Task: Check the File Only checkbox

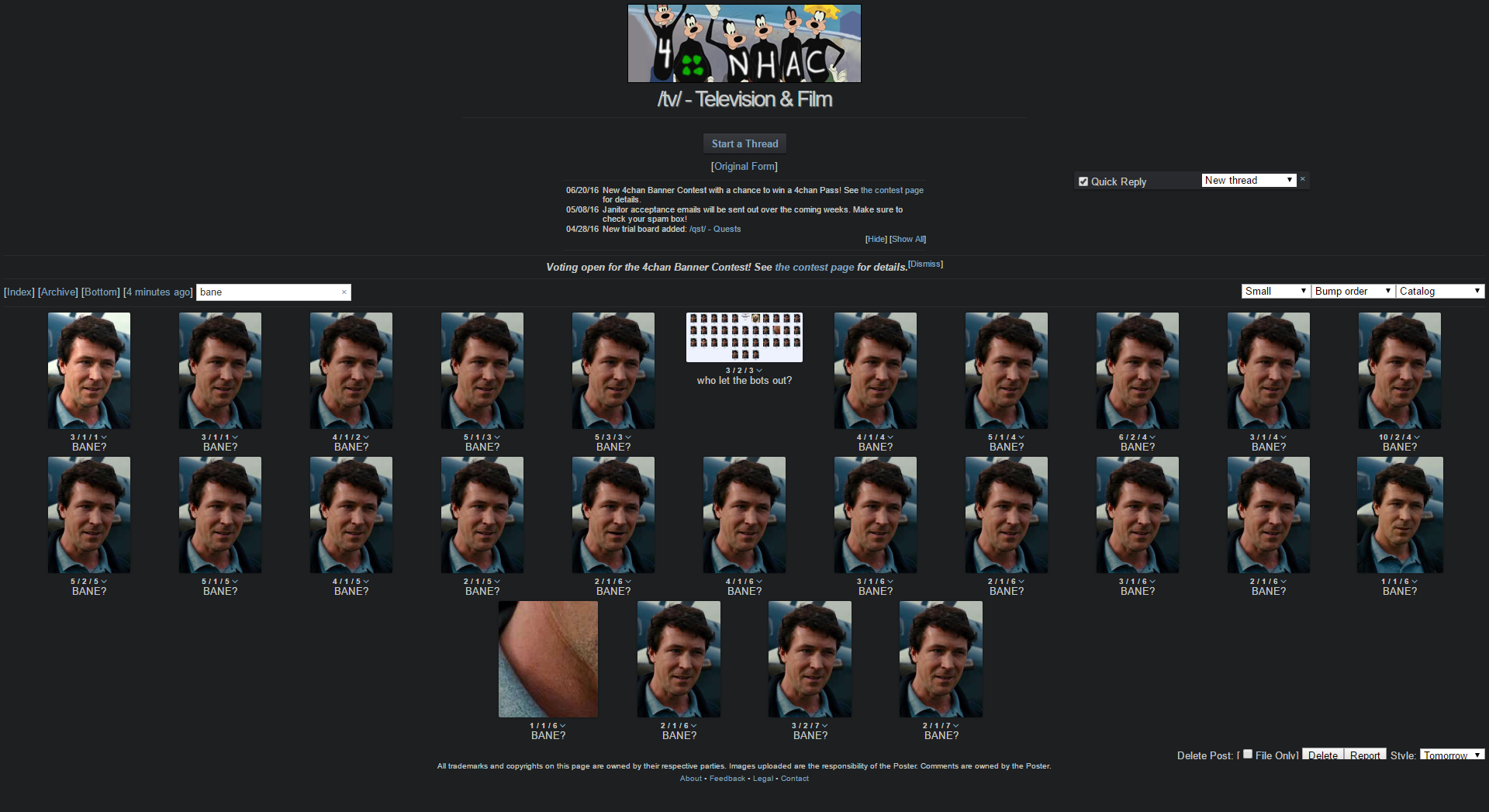Action: click(x=1248, y=754)
